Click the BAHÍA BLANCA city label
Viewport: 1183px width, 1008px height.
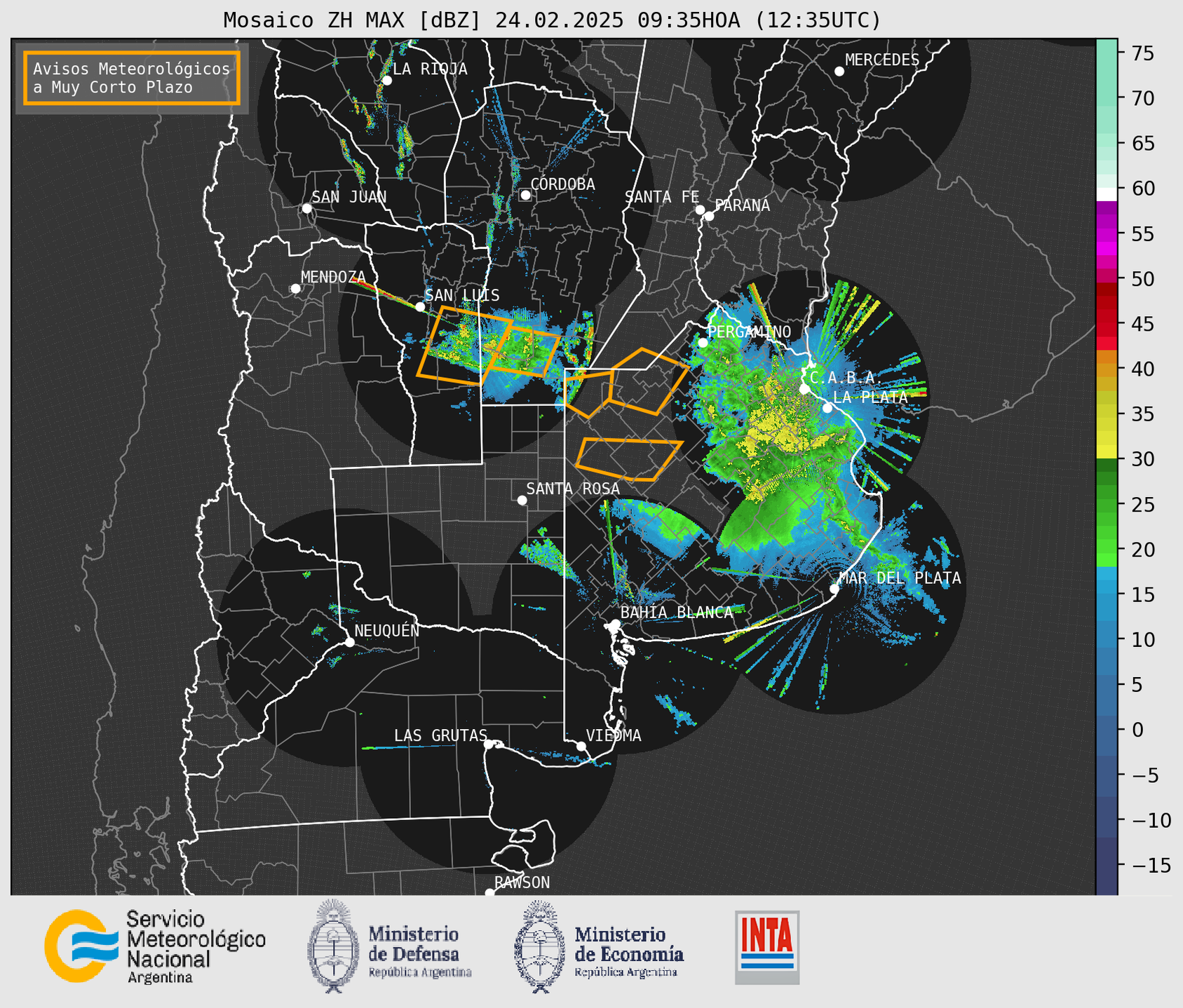point(676,612)
